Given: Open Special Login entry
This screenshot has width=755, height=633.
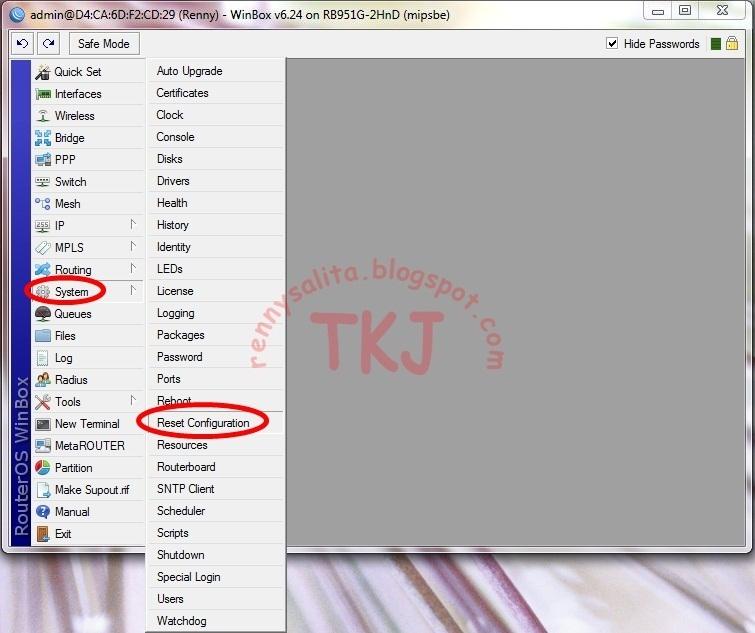Looking at the screenshot, I should [x=216, y=577].
